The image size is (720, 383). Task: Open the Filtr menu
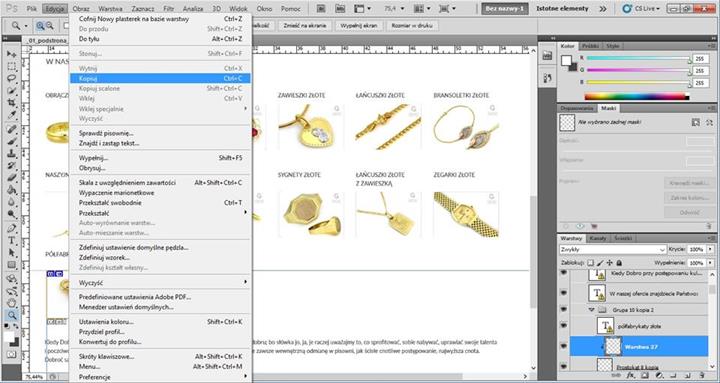(169, 9)
